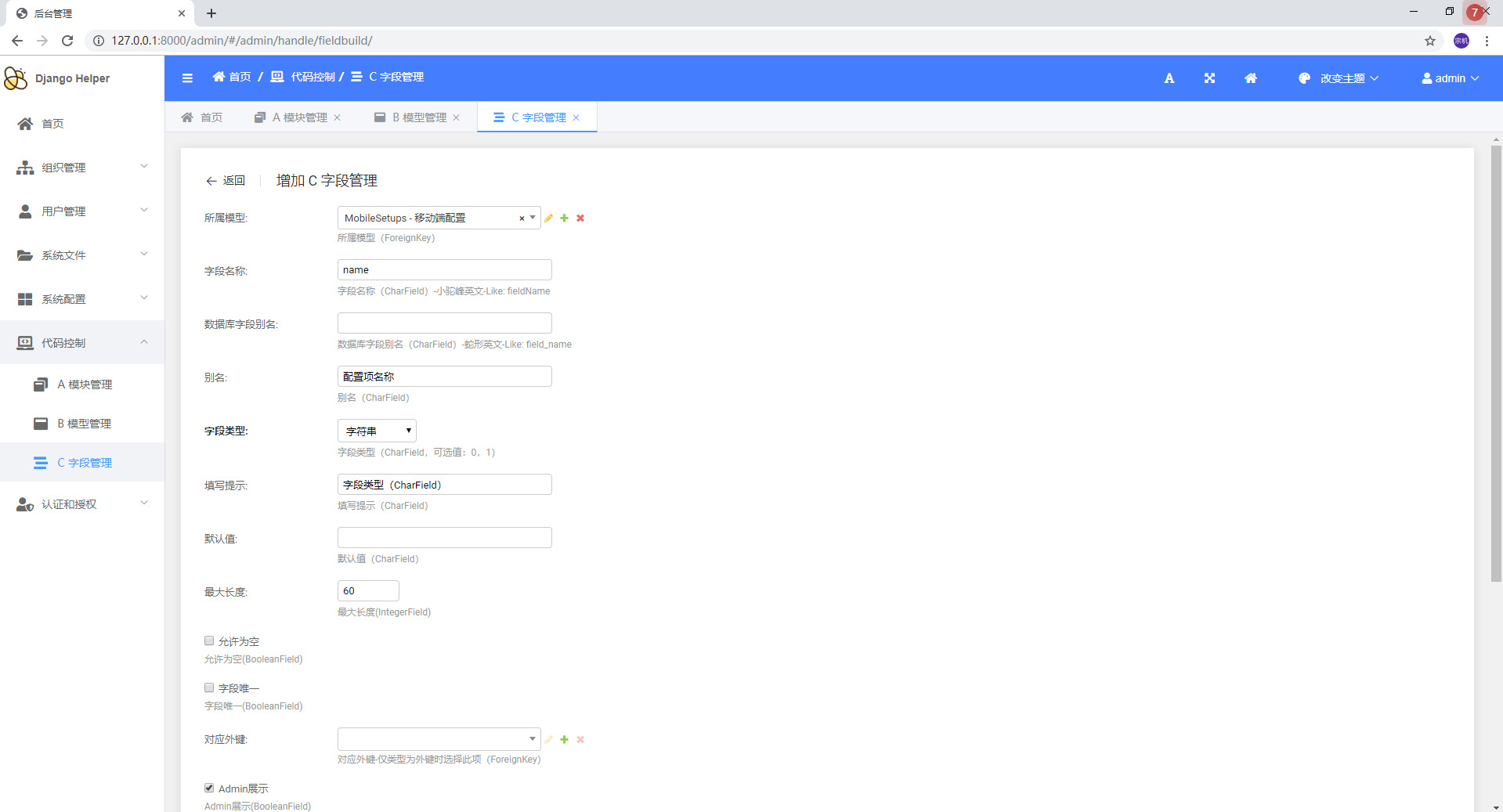Click the 返回 back link

[226, 181]
